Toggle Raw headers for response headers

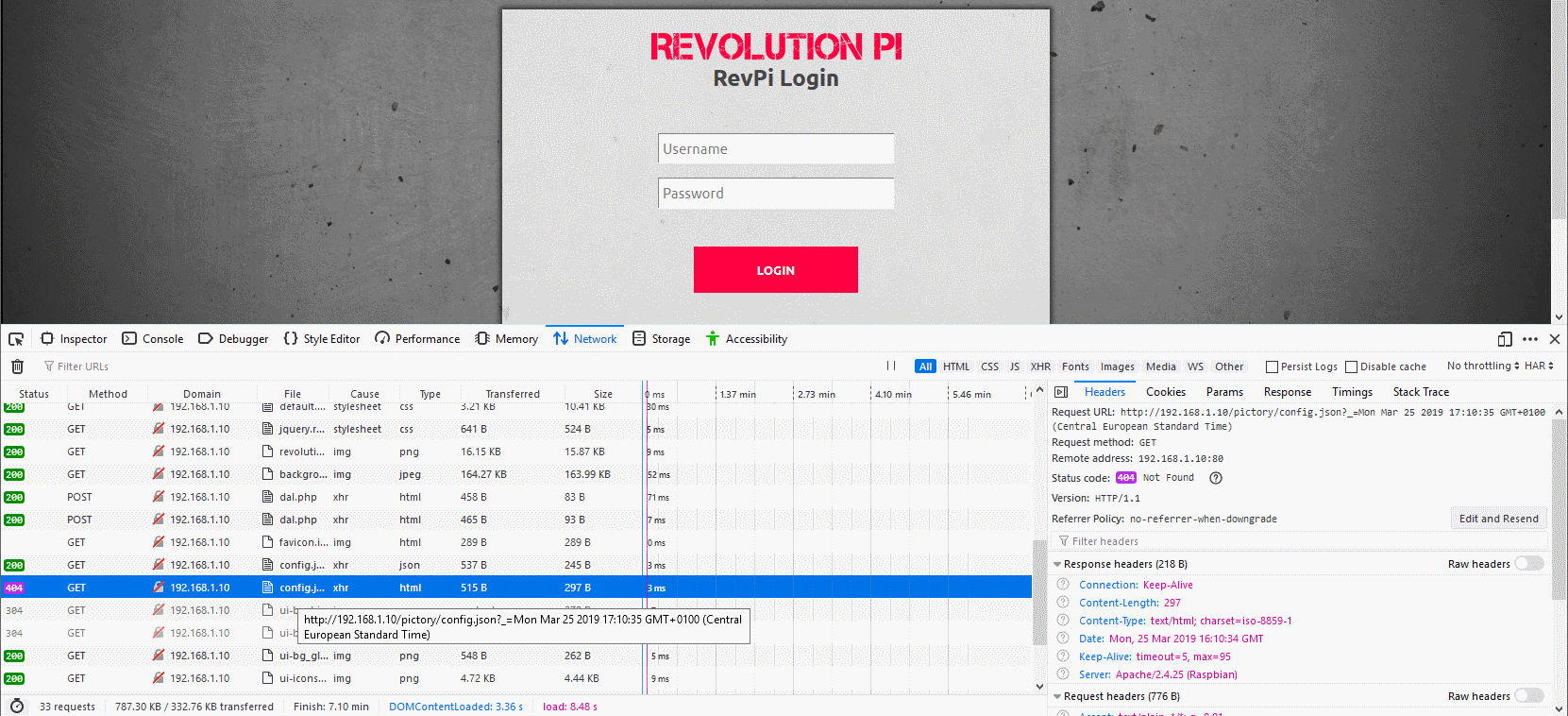point(1528,564)
